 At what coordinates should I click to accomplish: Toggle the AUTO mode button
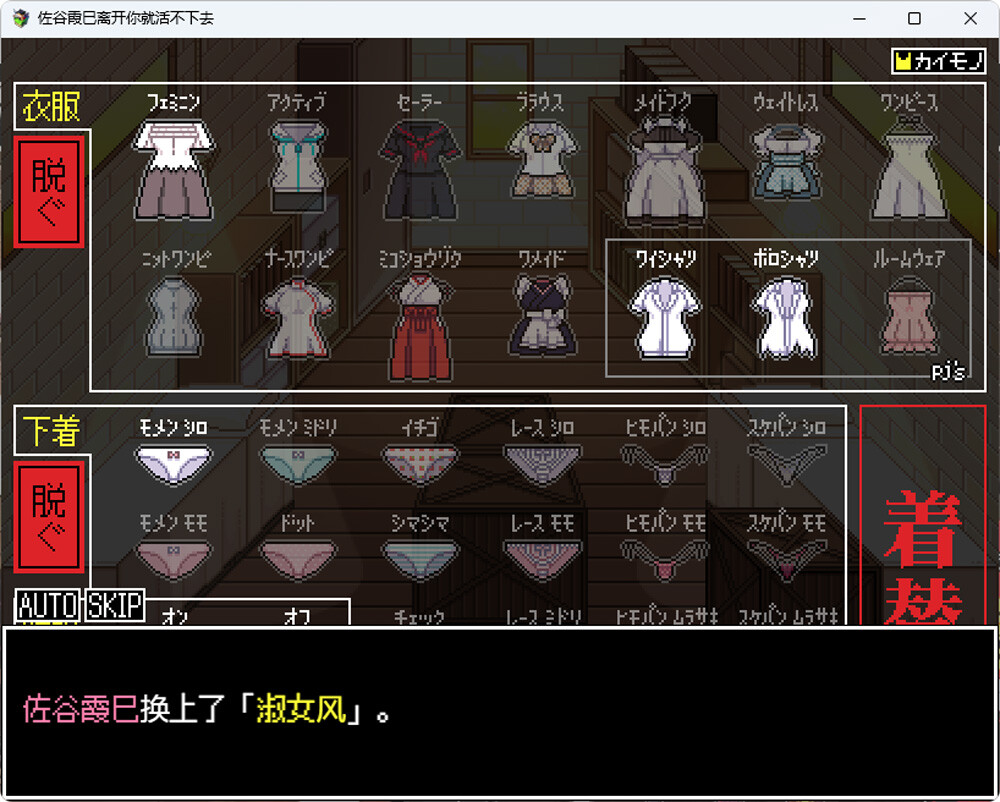coord(48,605)
